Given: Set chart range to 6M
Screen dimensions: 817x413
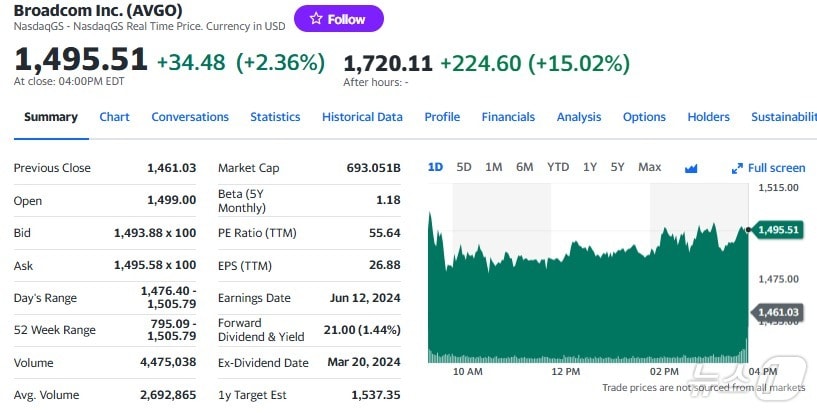Looking at the screenshot, I should coord(525,167).
